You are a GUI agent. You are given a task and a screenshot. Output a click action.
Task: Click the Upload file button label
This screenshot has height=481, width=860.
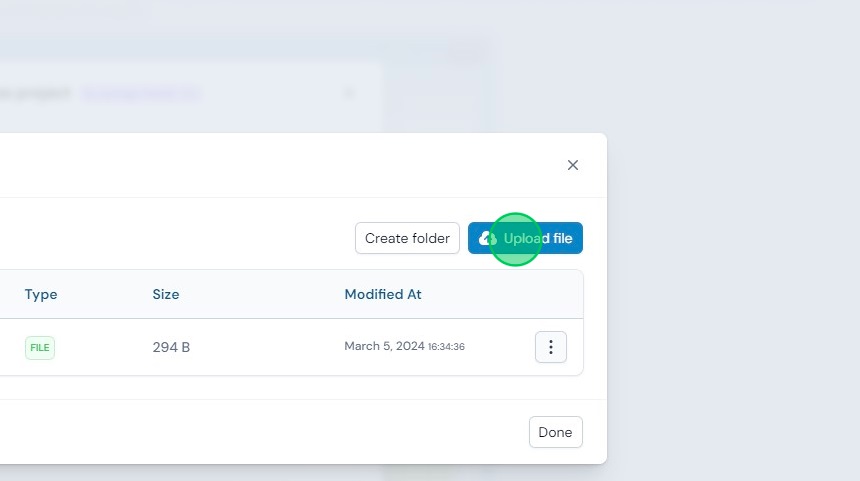(538, 238)
